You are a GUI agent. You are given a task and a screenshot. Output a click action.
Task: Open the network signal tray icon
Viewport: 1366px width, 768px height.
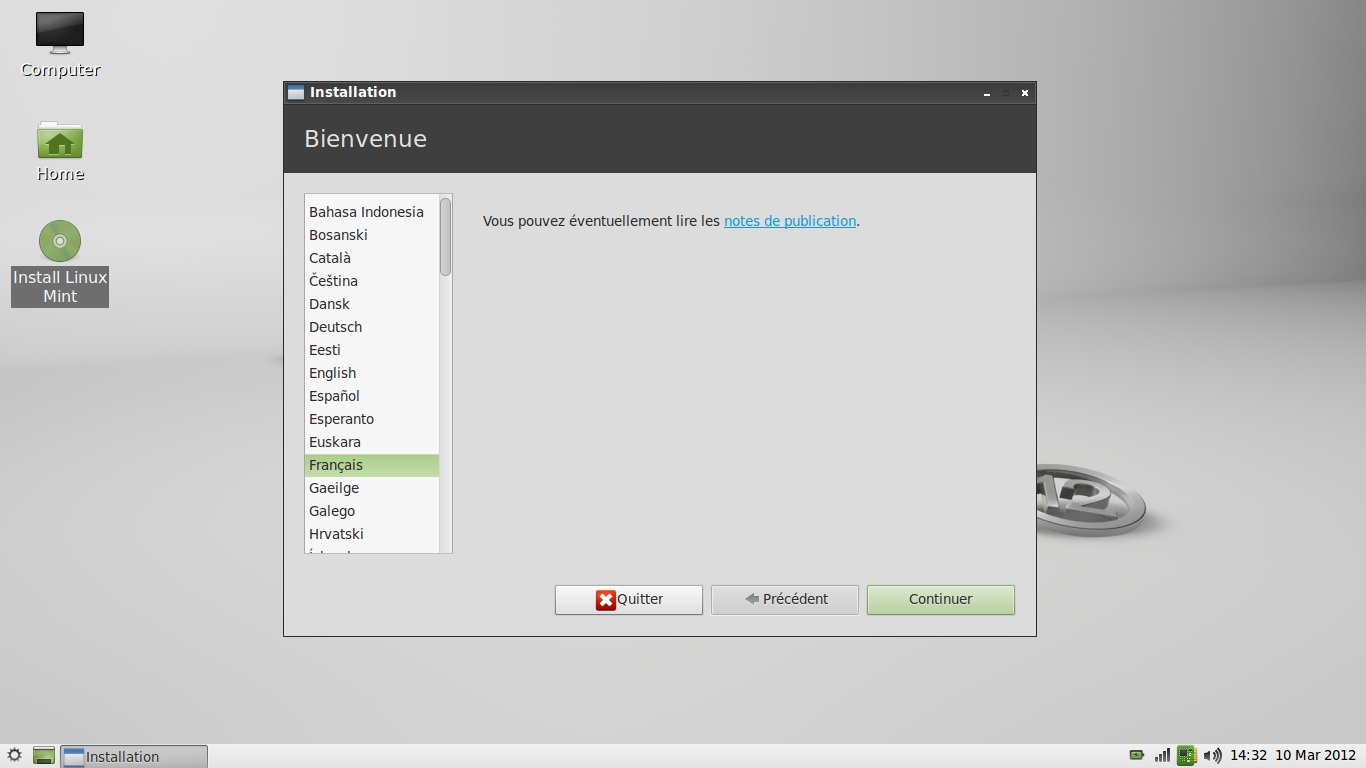click(x=1162, y=756)
